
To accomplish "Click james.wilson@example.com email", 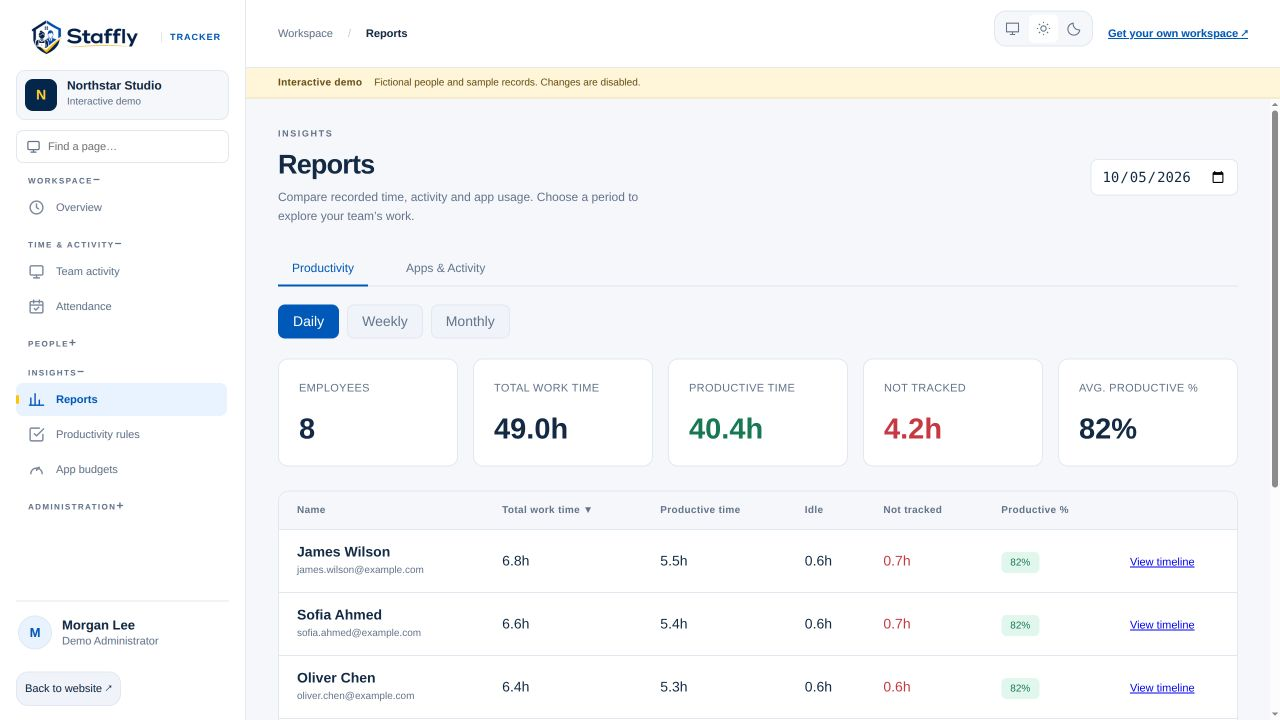I will pos(360,570).
